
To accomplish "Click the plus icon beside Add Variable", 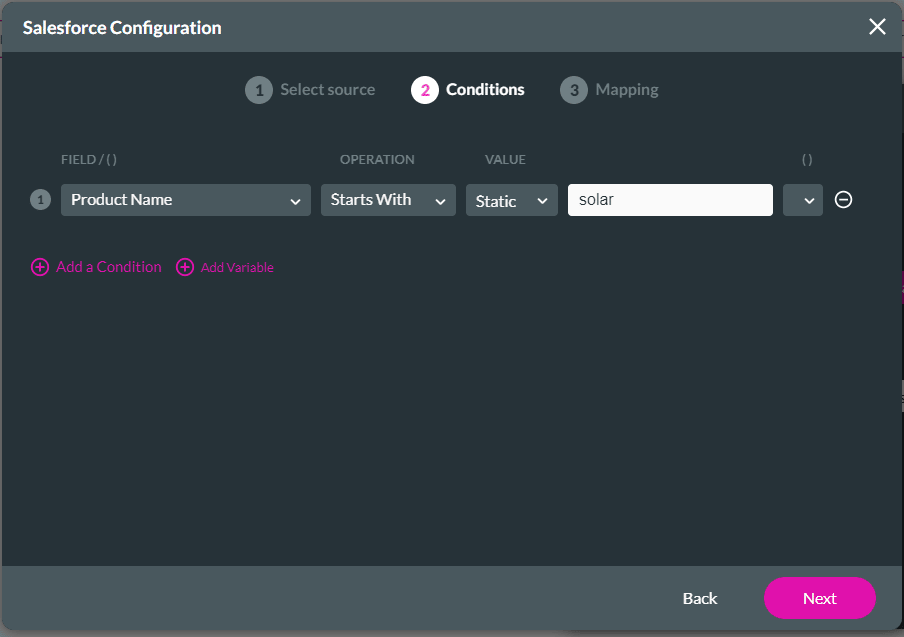I will (x=185, y=267).
